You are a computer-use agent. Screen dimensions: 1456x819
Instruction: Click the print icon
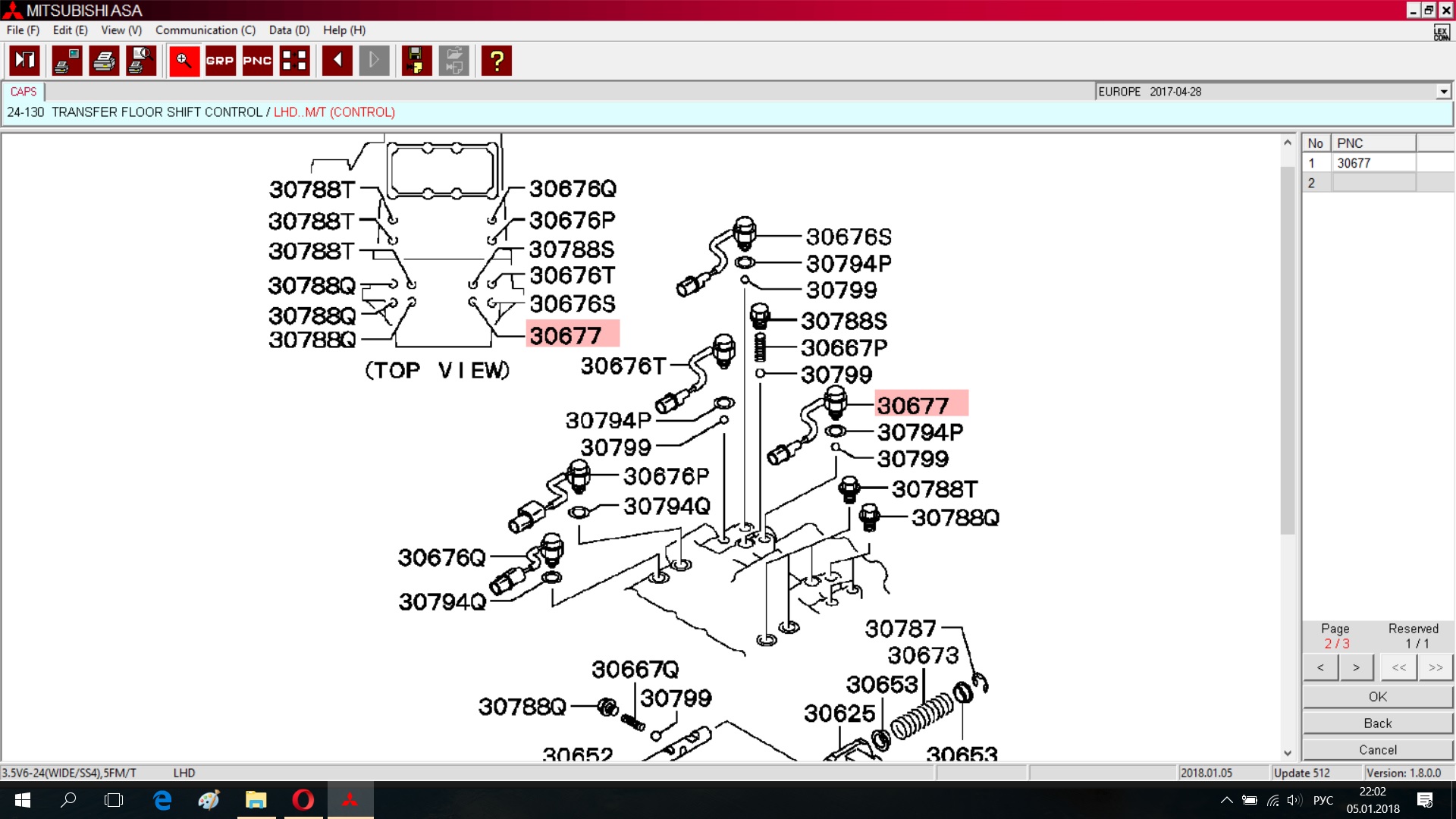click(104, 61)
